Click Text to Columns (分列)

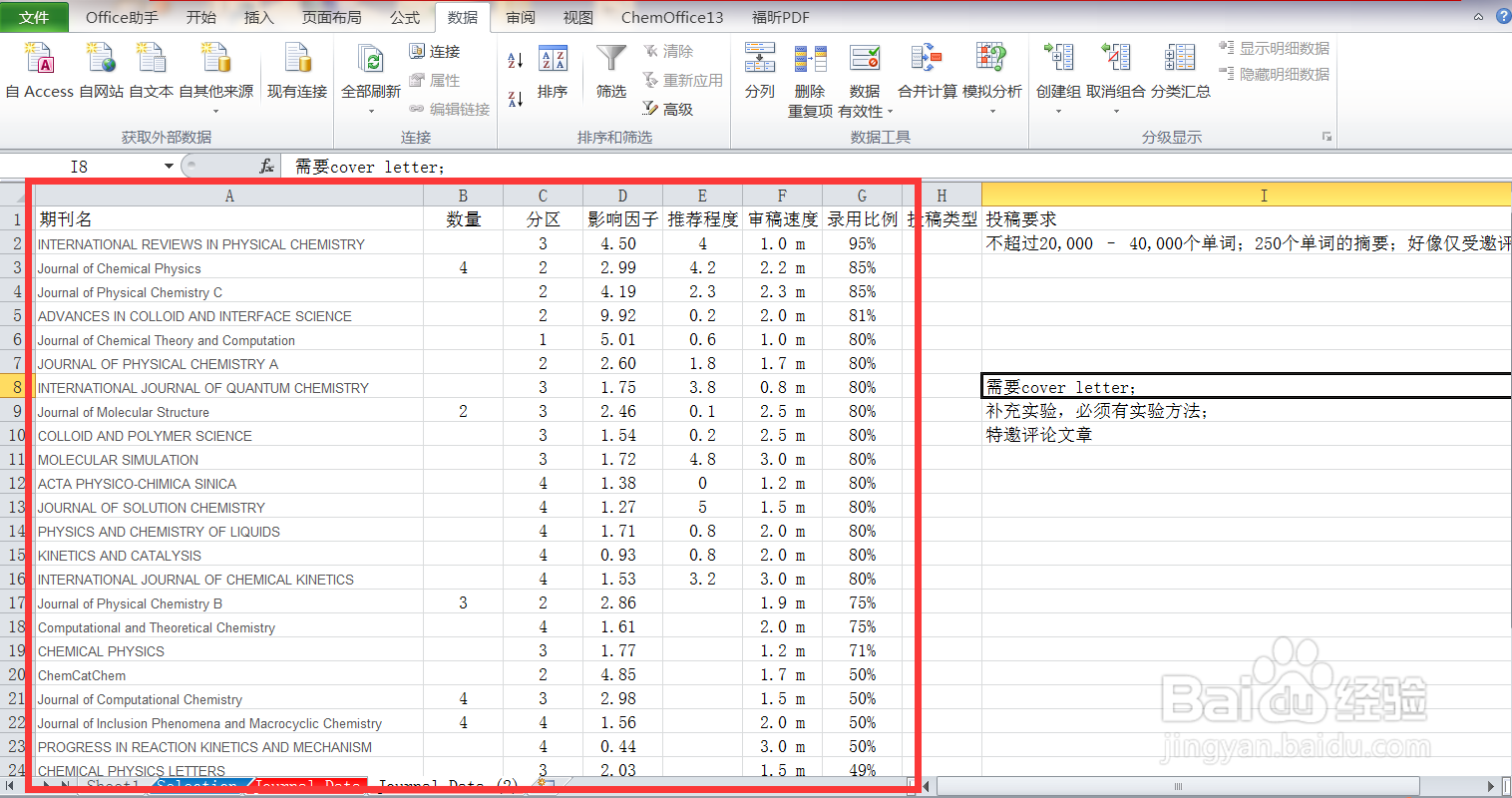760,72
